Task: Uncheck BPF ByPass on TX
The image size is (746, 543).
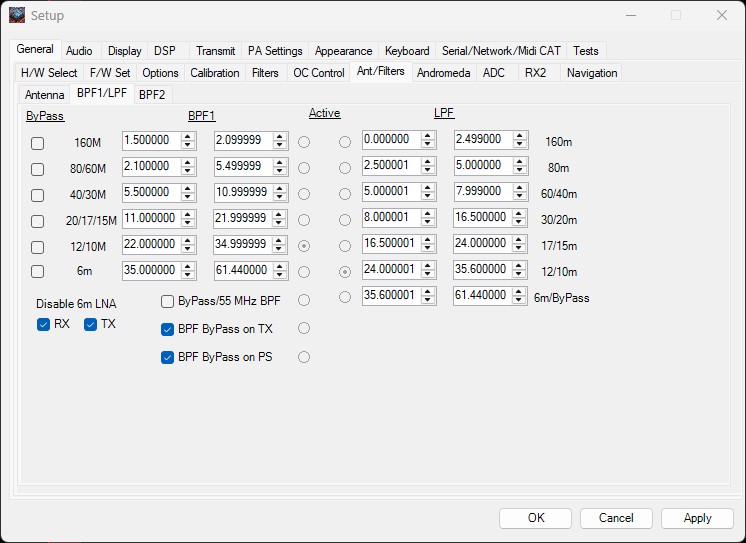Action: coord(168,330)
